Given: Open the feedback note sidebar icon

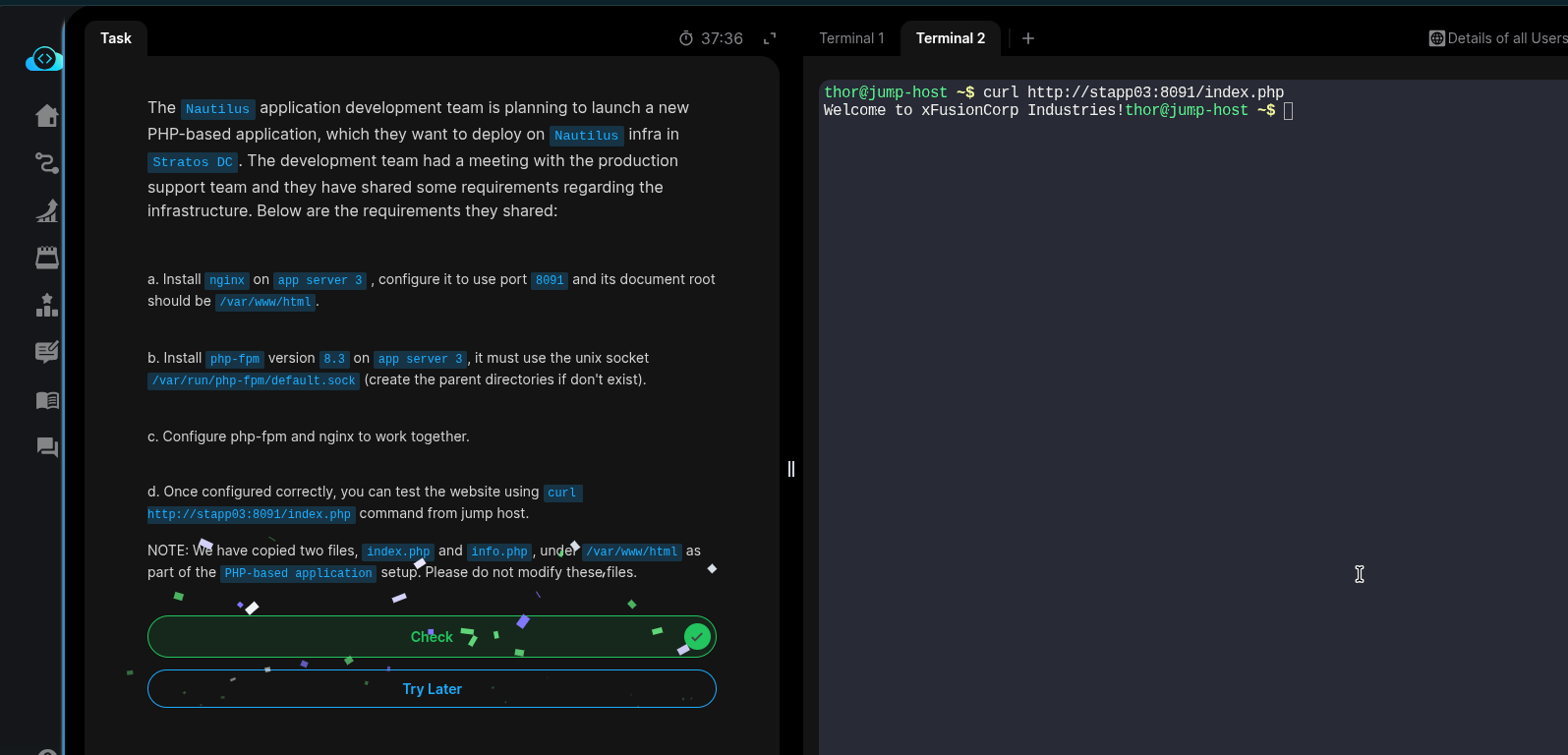Looking at the screenshot, I should tap(47, 352).
